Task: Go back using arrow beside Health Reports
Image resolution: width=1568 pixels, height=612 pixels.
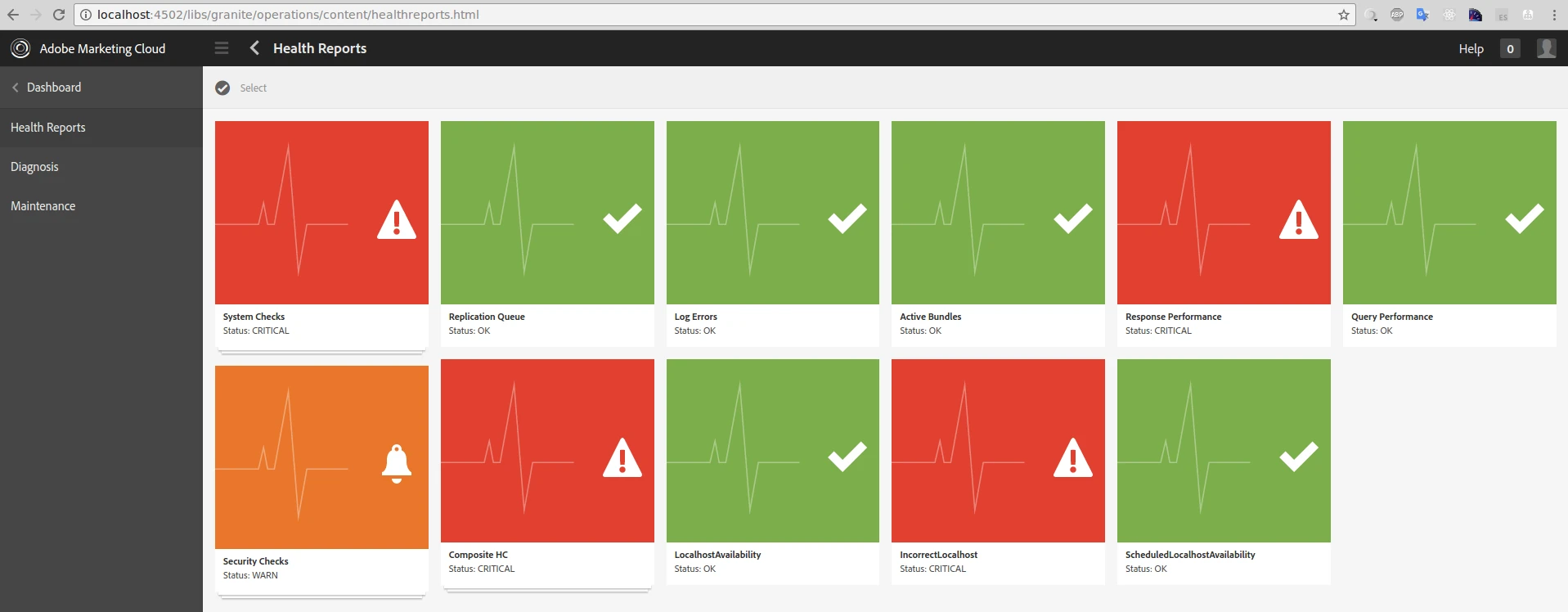Action: 255,48
